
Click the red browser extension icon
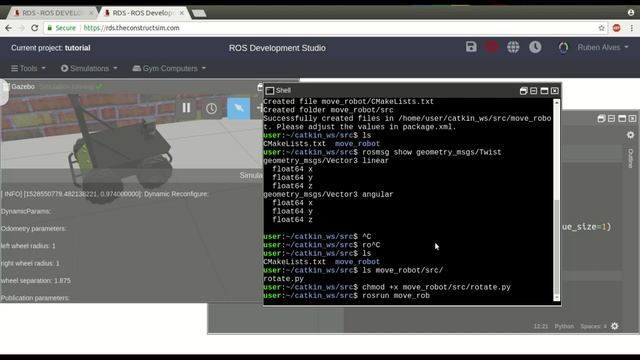click(x=616, y=28)
